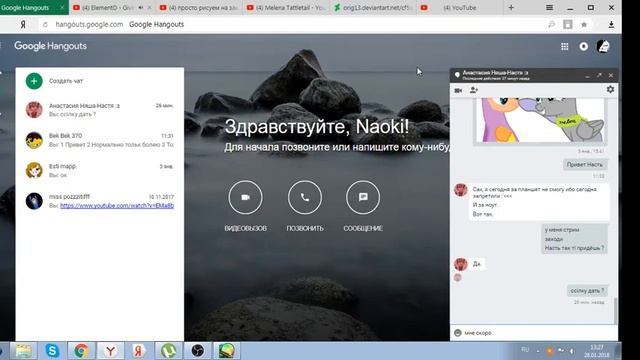Image resolution: width=640 pixels, height=360 pixels.
Task: Click ВИДЕОВЫЗОВ label
Action: 245,229
